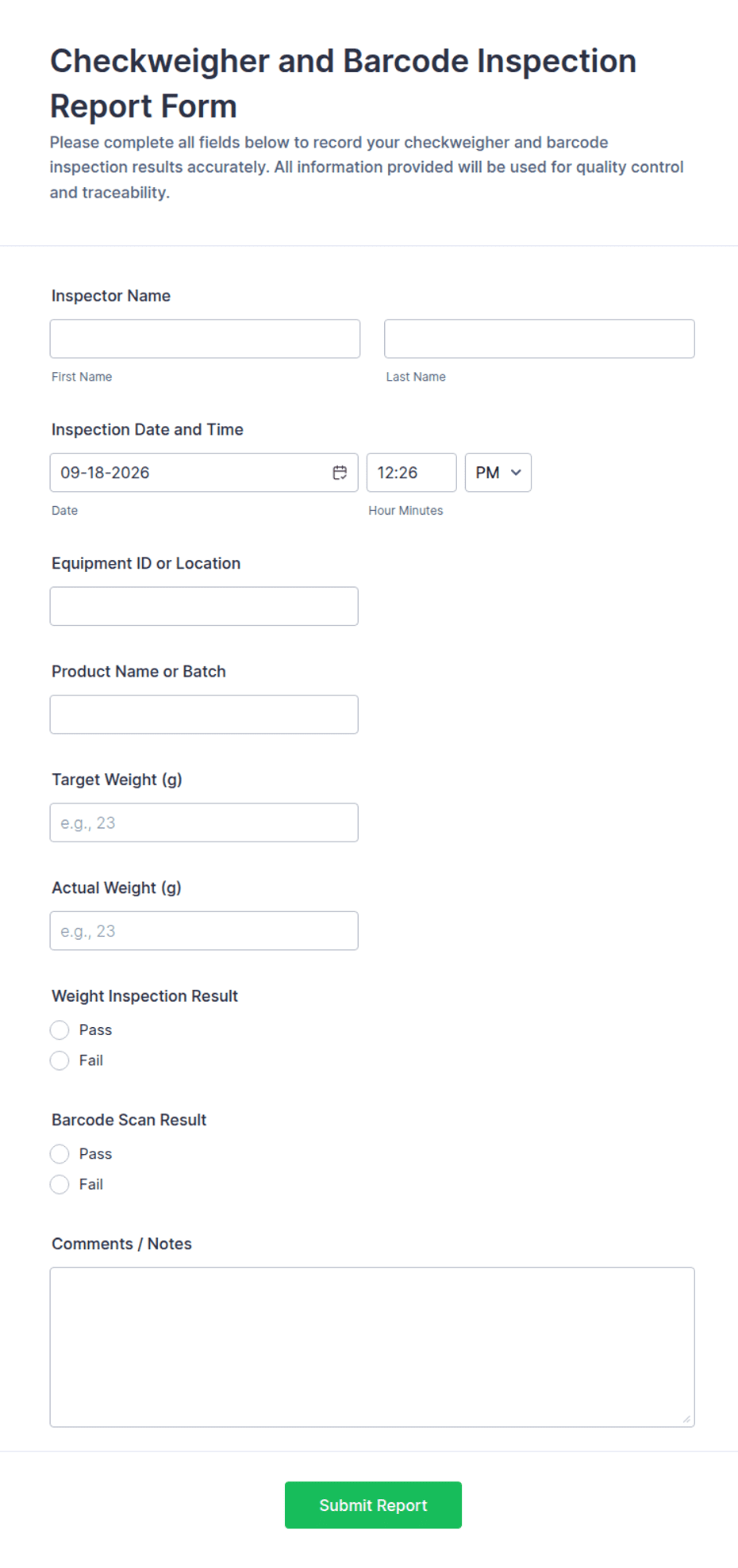Click the Hour Minutes time field
738x1568 pixels.
click(x=411, y=473)
